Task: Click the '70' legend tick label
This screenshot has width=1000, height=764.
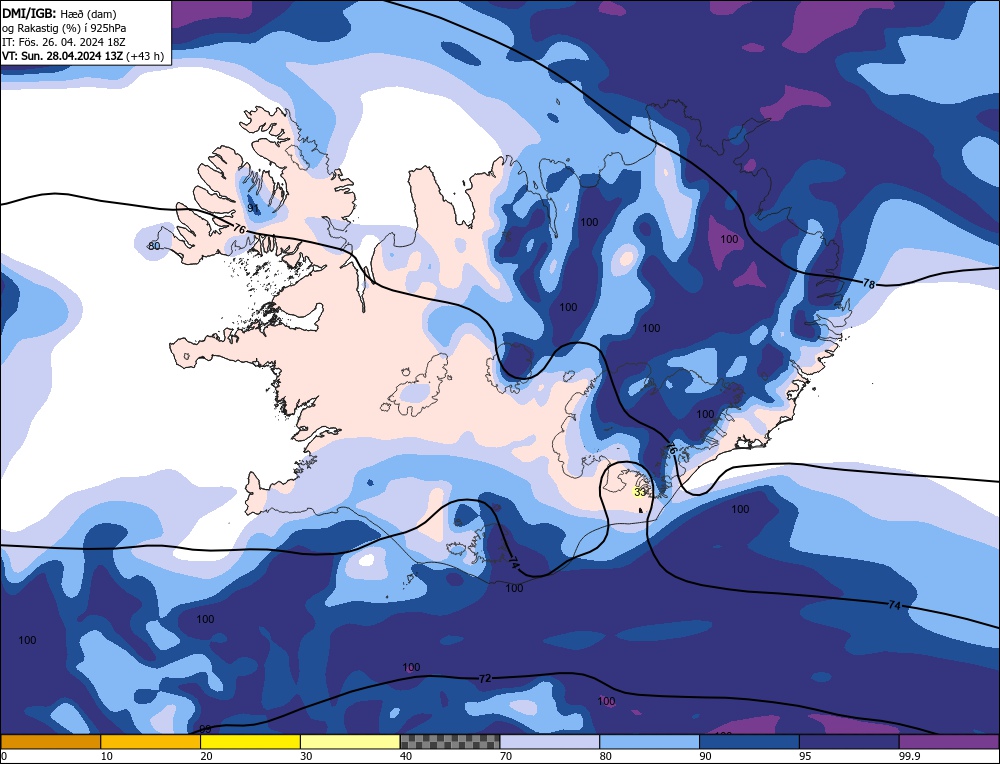Action: coord(506,756)
